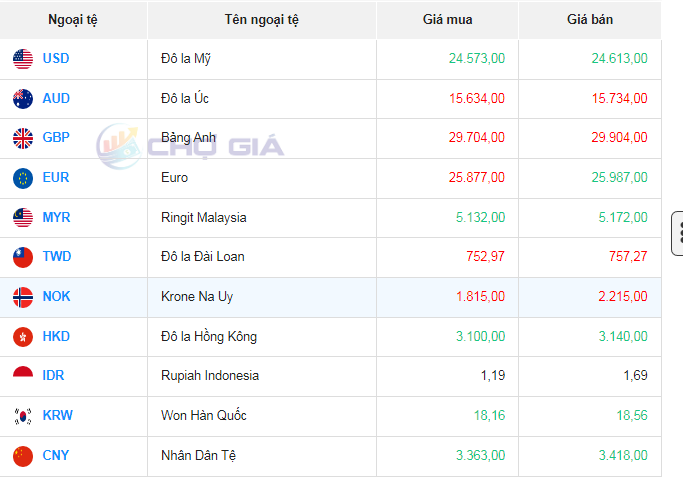Click the Giá bán column header
Viewport: 683px width, 477px height.
click(x=590, y=20)
